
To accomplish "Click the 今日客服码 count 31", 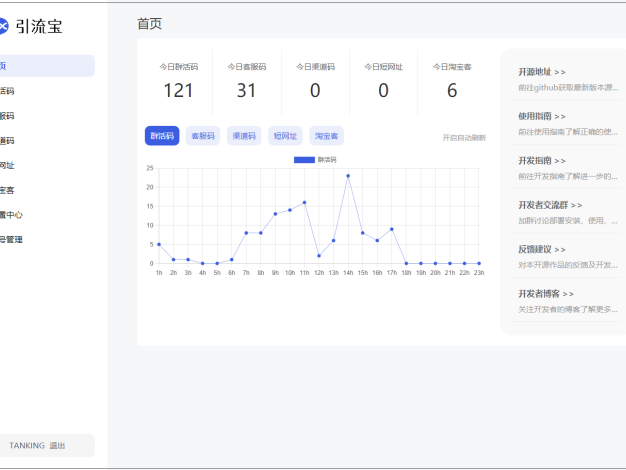I will tap(246, 90).
